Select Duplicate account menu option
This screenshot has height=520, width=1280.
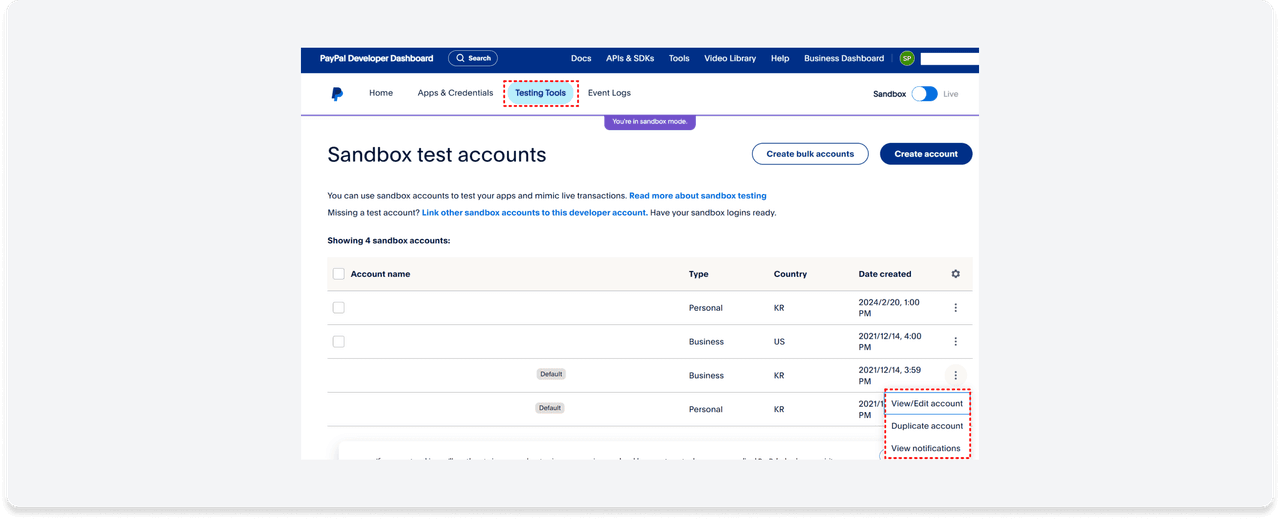tap(927, 426)
